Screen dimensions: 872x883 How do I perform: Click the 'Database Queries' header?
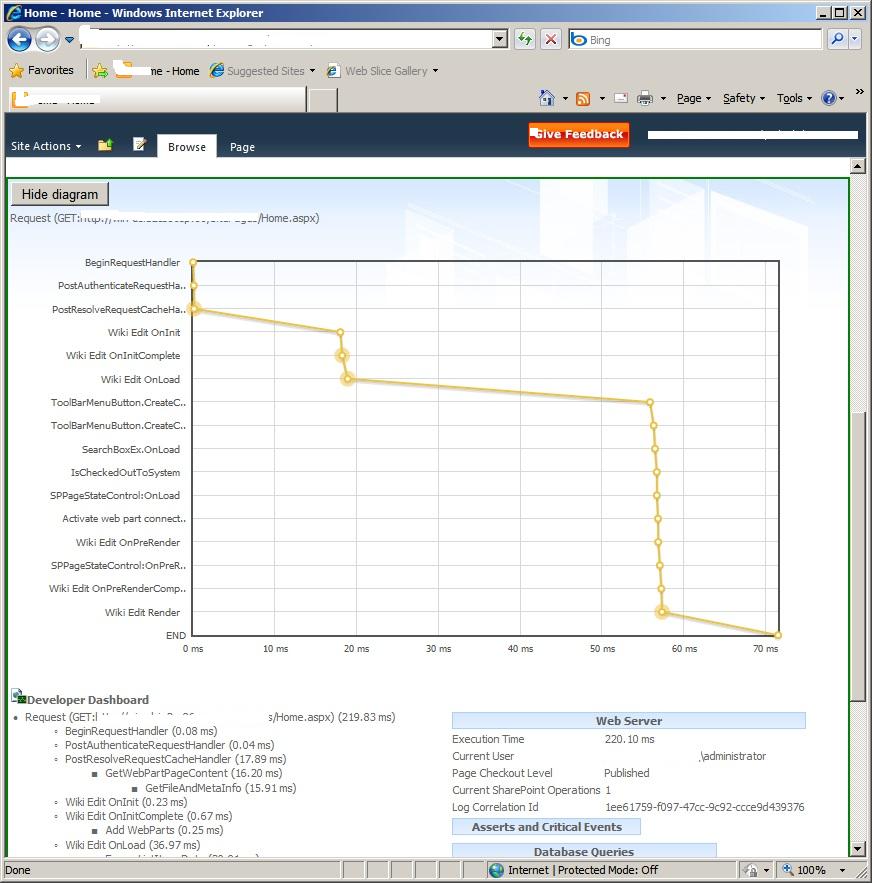pos(584,851)
